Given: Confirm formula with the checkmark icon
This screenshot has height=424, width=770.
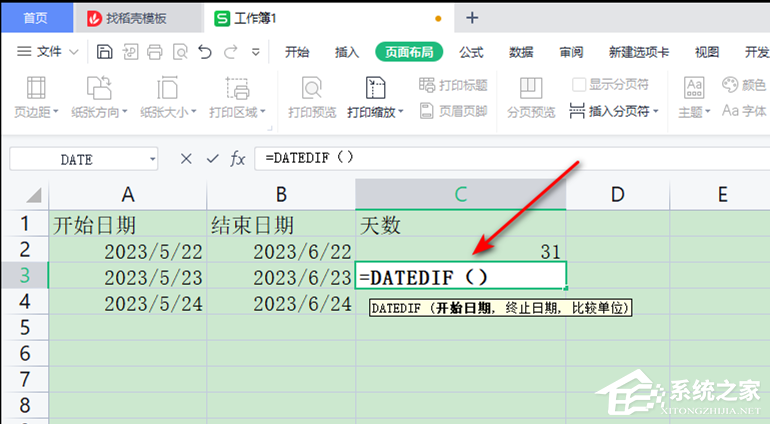Looking at the screenshot, I should tap(212, 159).
